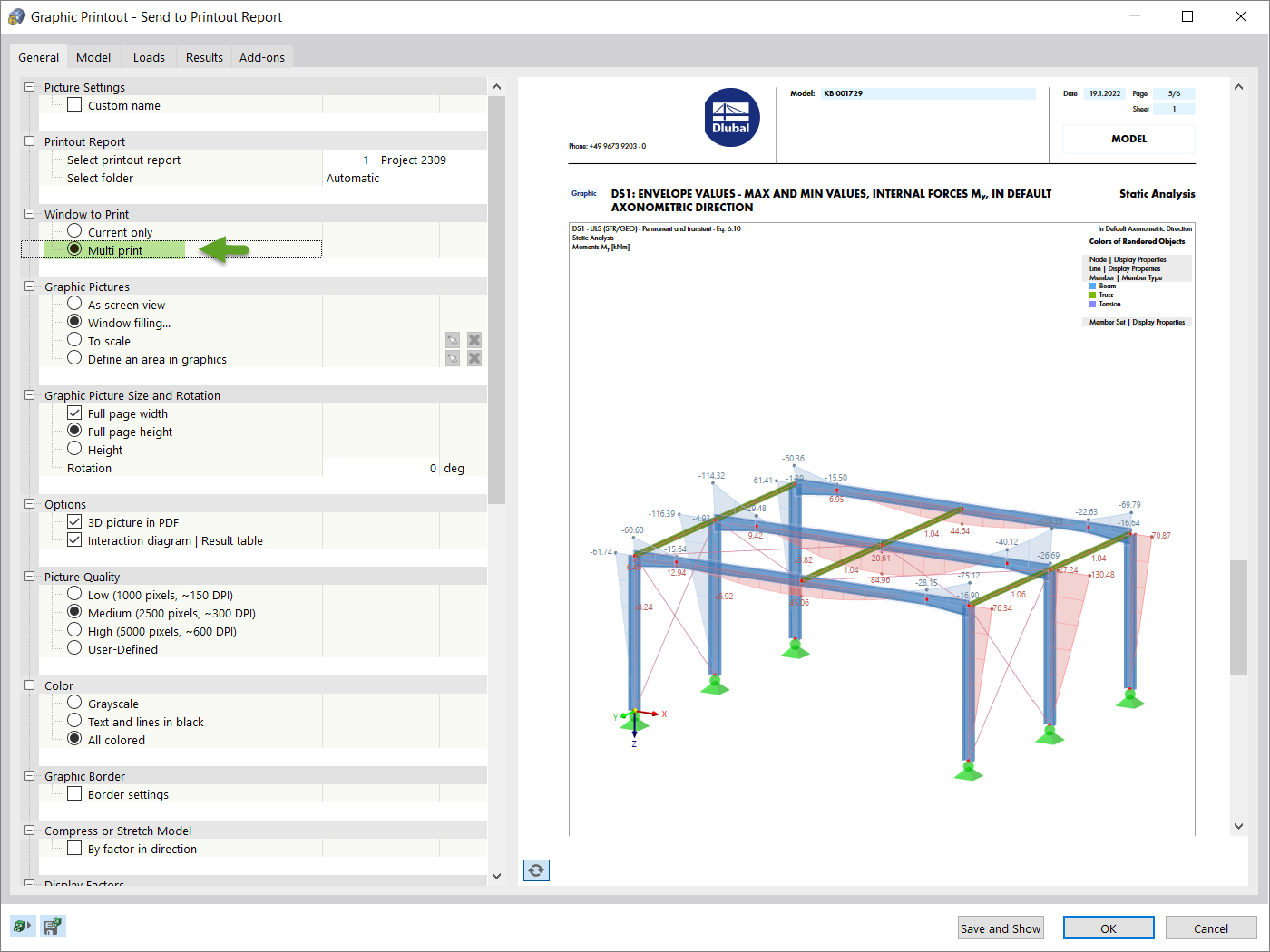Select the To scale radio button
The image size is (1270, 952).
(x=74, y=340)
